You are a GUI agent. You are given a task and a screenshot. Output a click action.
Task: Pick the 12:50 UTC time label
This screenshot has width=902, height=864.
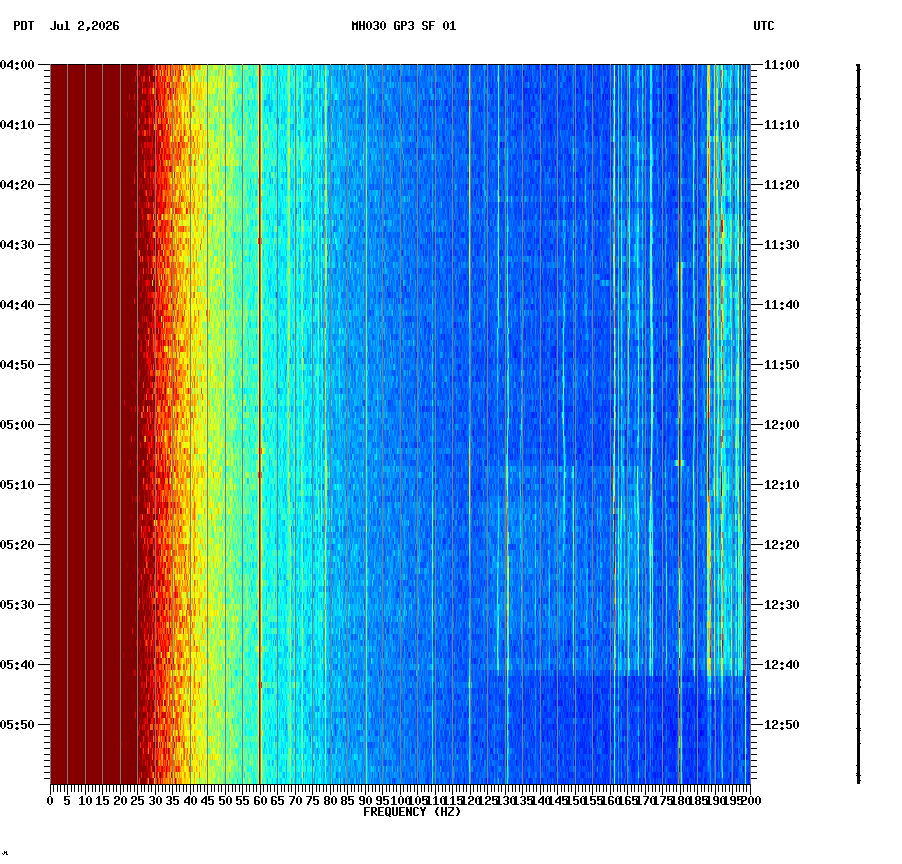pyautogui.click(x=782, y=724)
